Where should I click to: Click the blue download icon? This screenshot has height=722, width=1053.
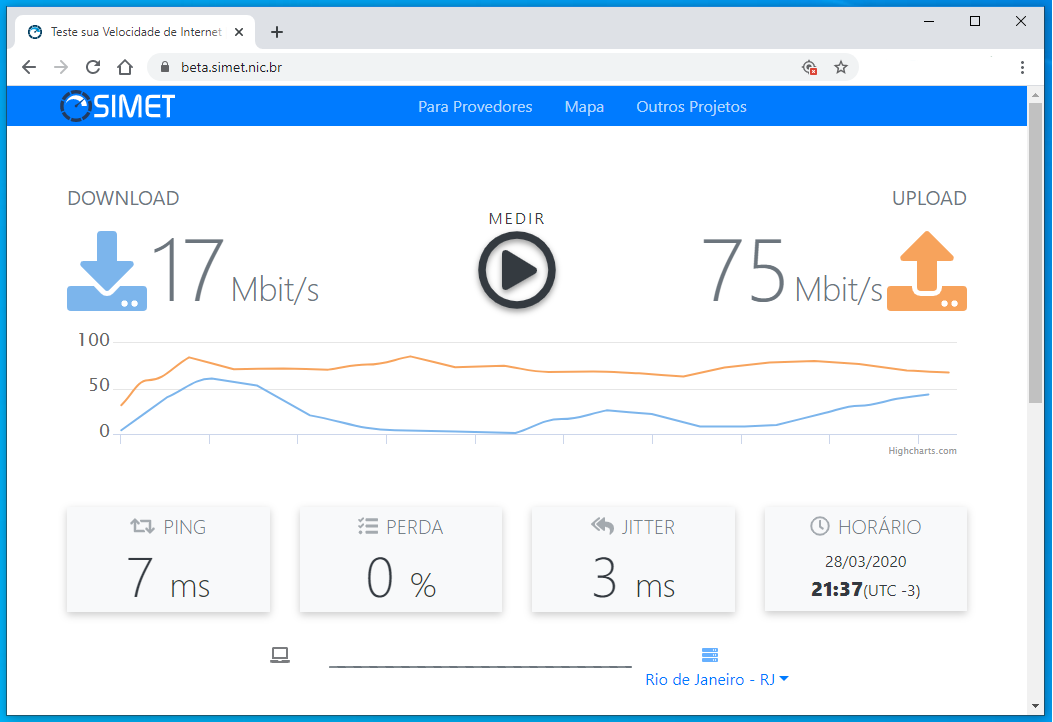[x=107, y=271]
